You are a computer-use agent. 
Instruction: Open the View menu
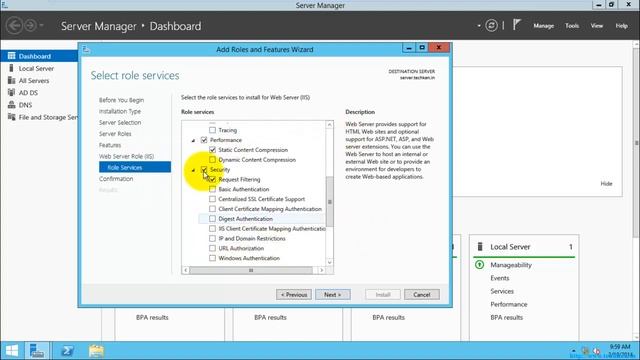point(596,26)
